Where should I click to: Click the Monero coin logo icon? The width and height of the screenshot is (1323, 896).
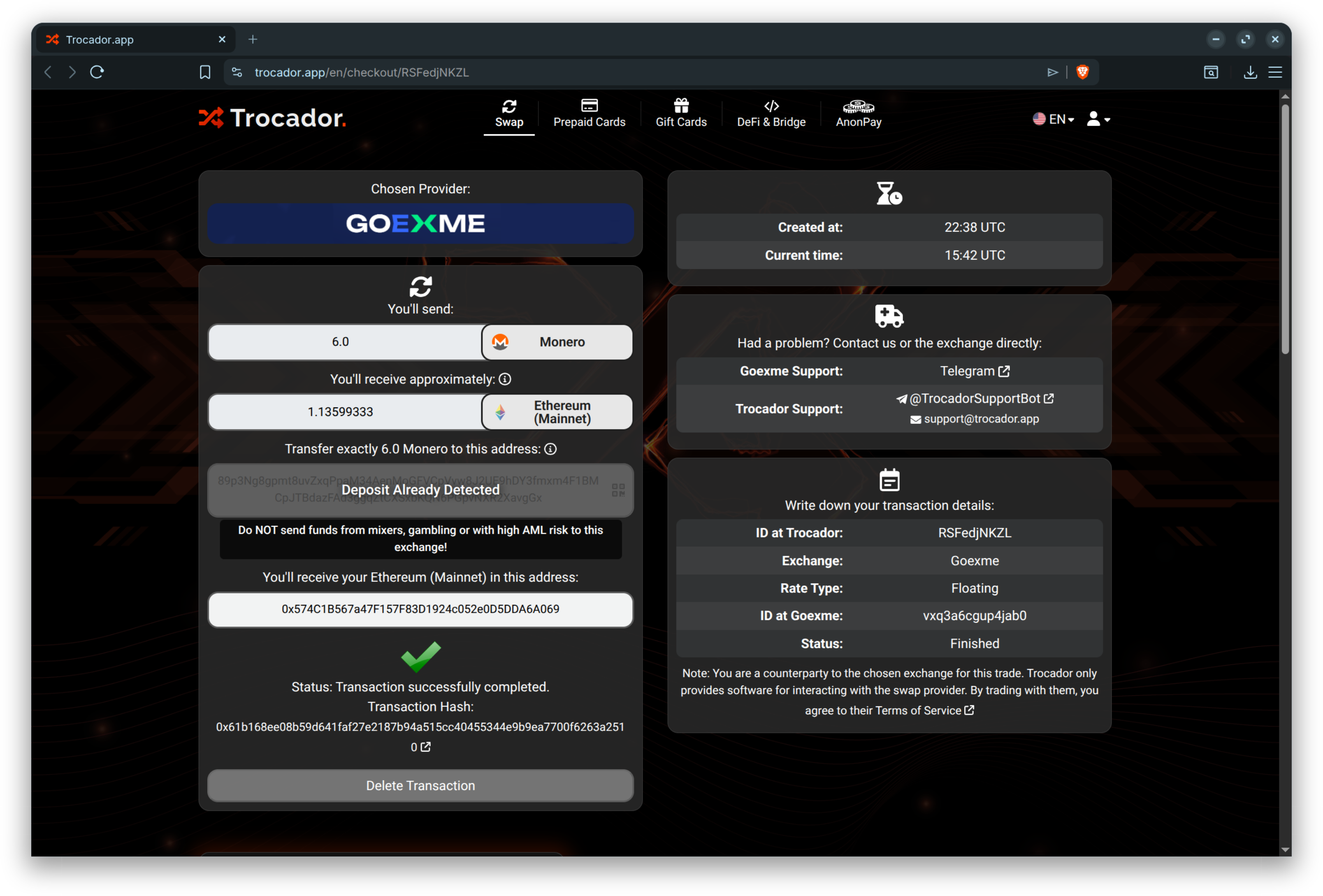click(500, 342)
